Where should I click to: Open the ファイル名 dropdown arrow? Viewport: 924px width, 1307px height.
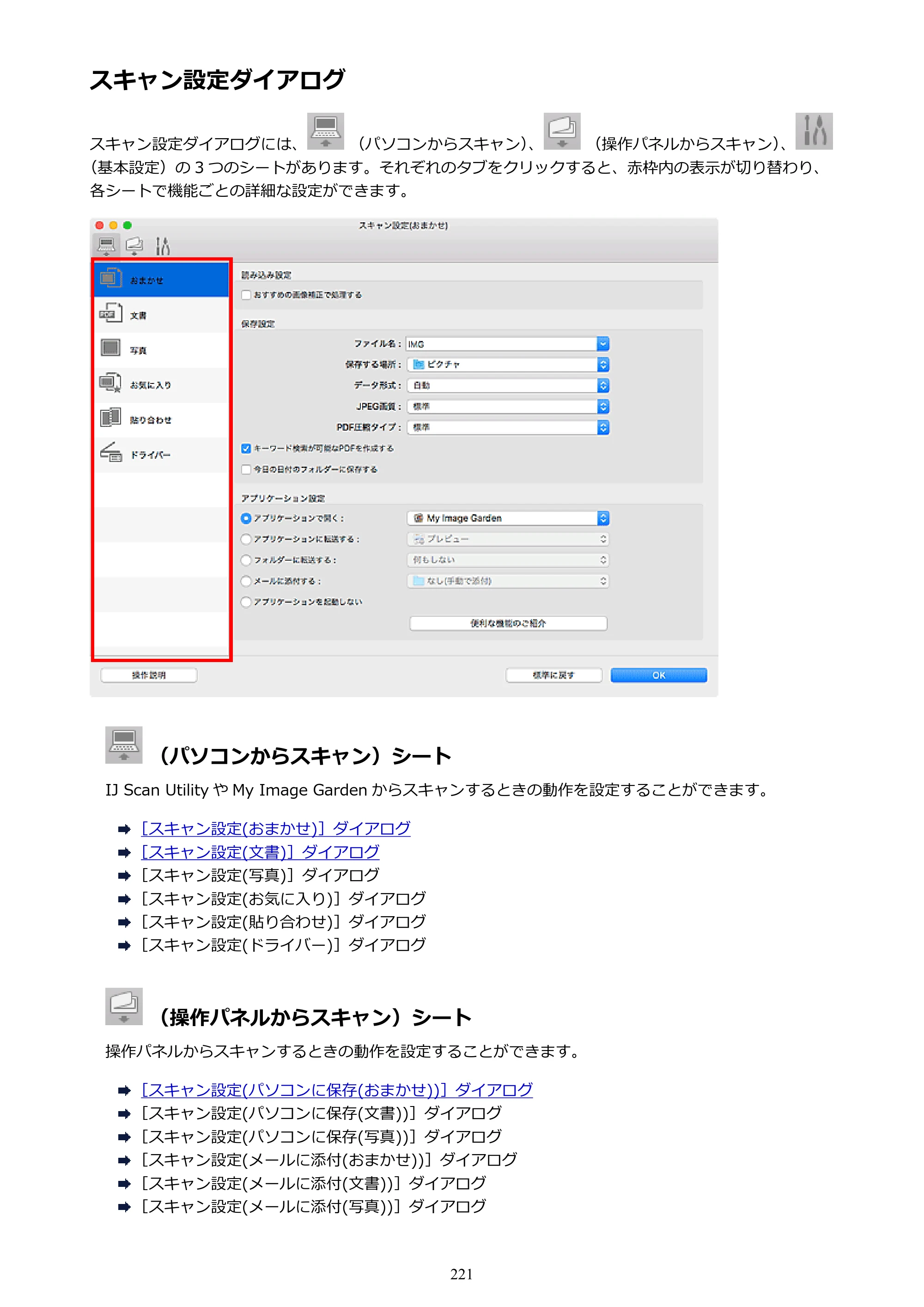point(603,344)
